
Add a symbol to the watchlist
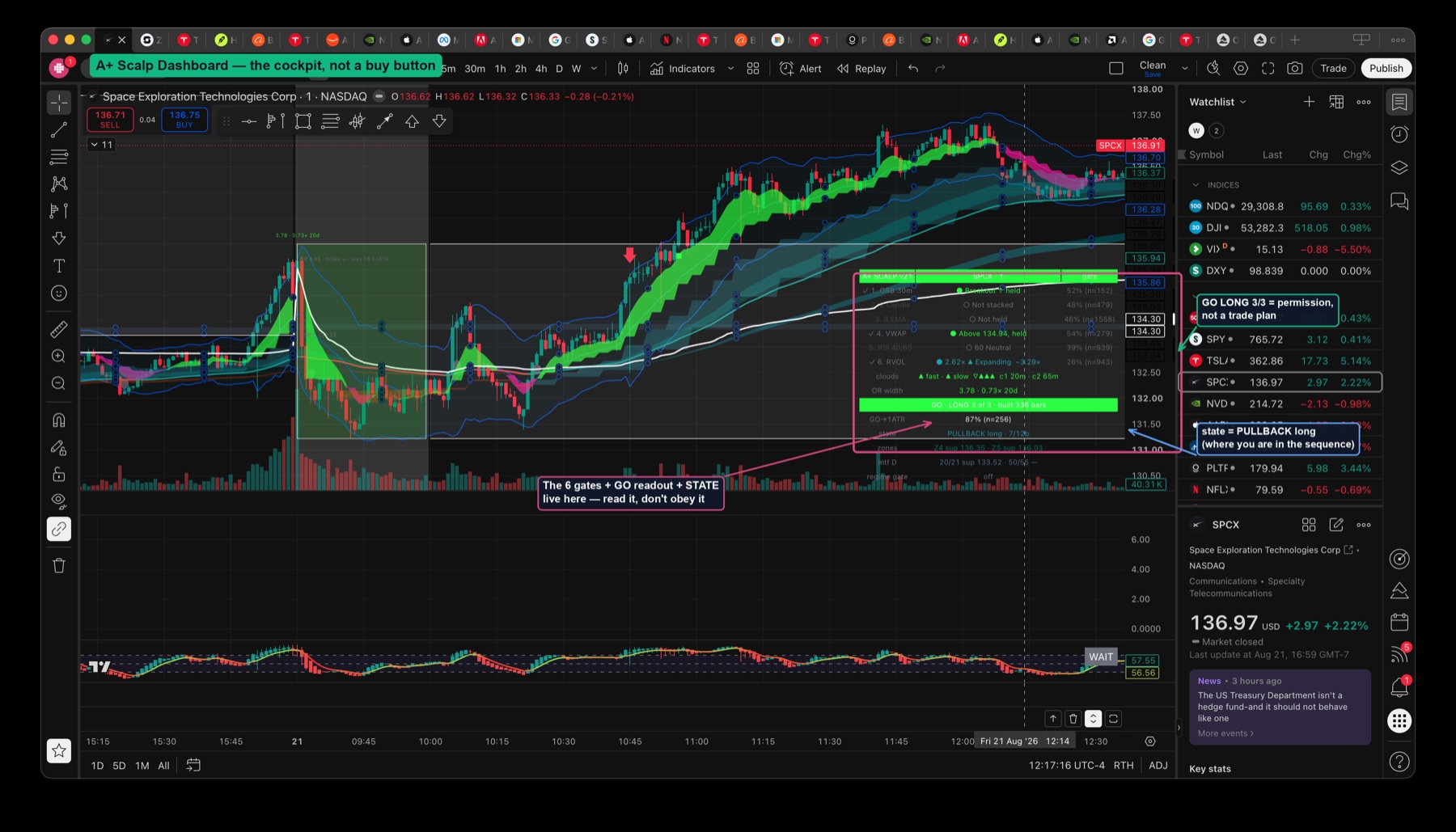point(1309,102)
